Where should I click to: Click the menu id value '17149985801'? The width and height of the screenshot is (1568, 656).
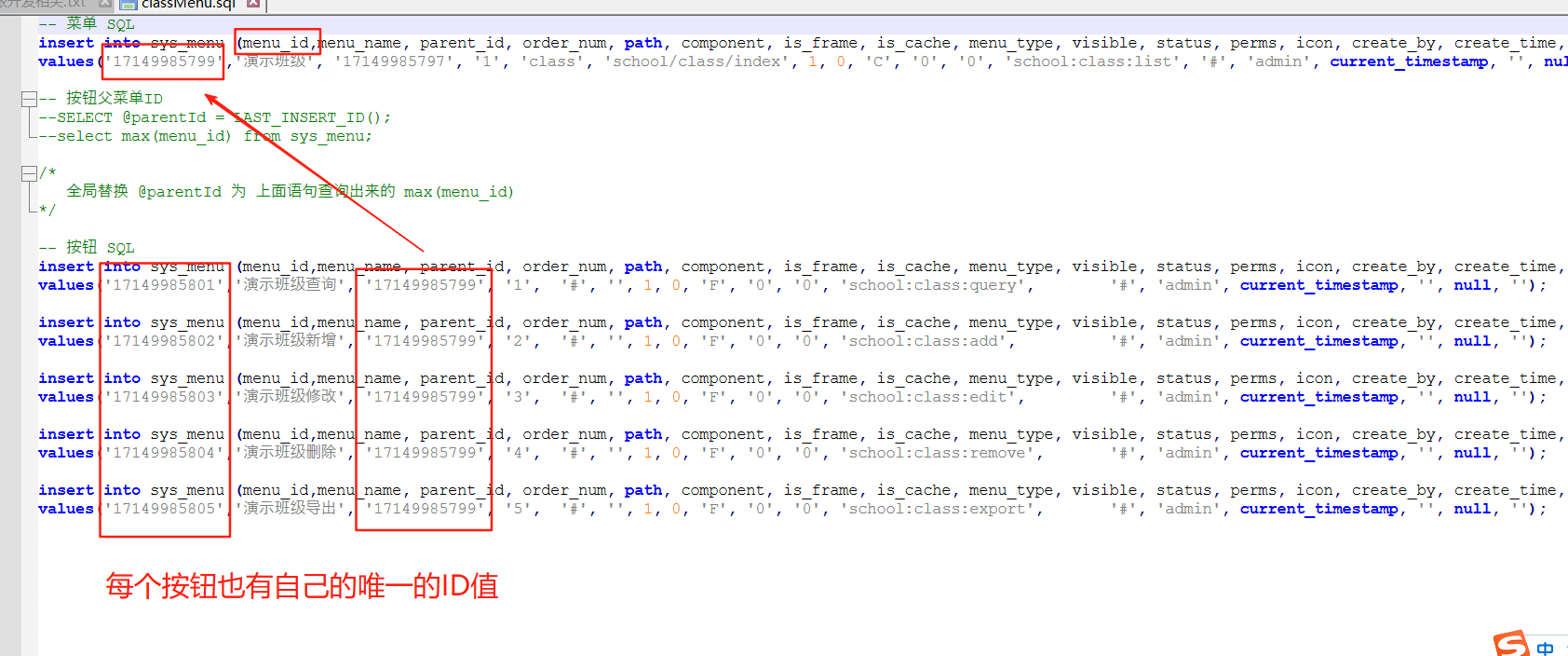click(165, 285)
